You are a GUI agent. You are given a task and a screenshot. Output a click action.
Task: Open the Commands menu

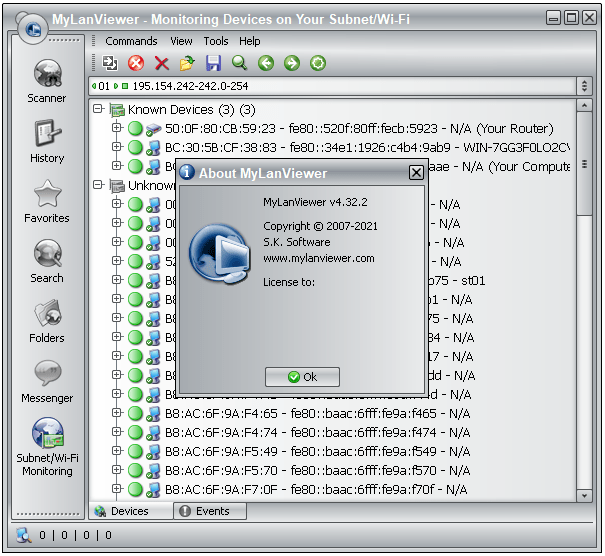click(x=131, y=41)
